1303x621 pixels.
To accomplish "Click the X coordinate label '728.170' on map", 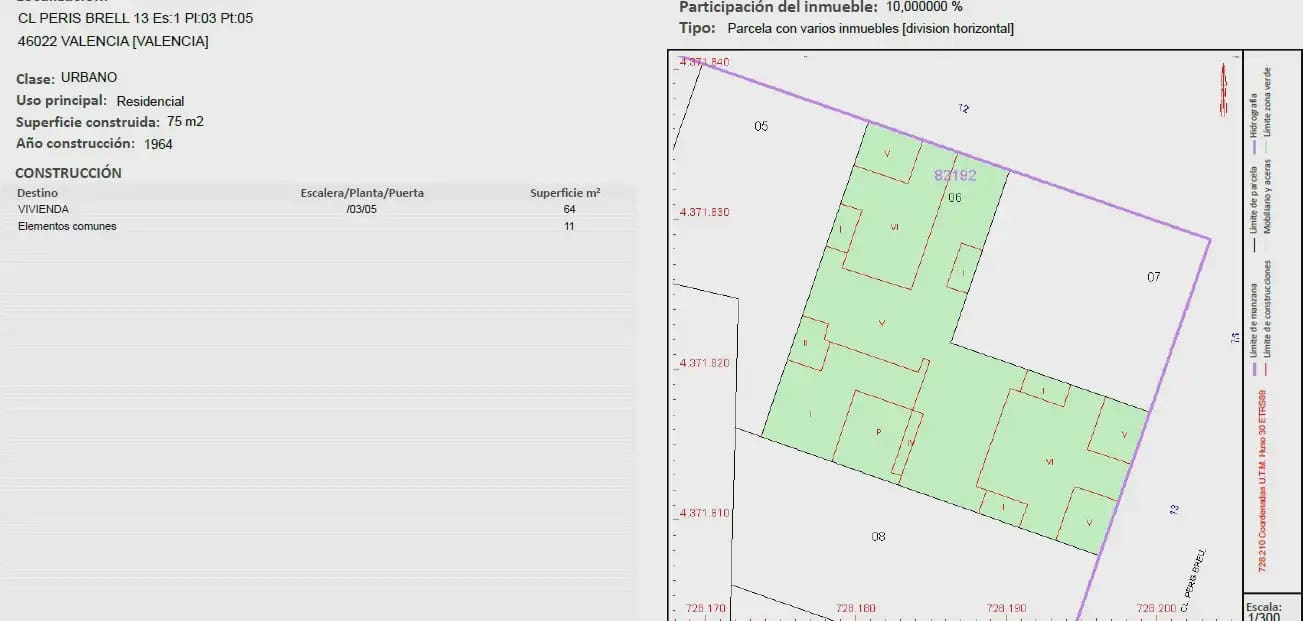I will 706,608.
